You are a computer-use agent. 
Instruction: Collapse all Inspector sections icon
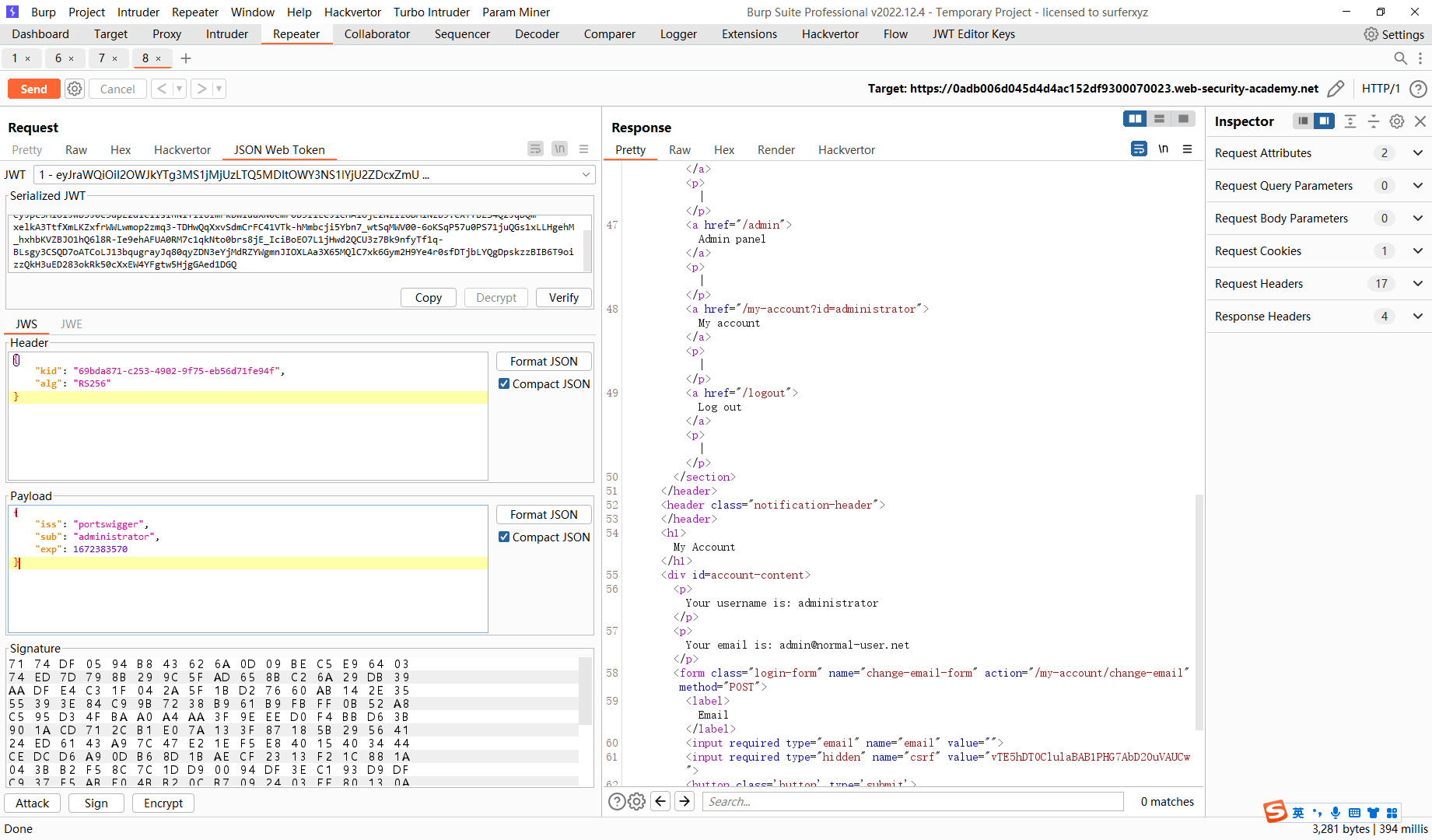[1374, 121]
